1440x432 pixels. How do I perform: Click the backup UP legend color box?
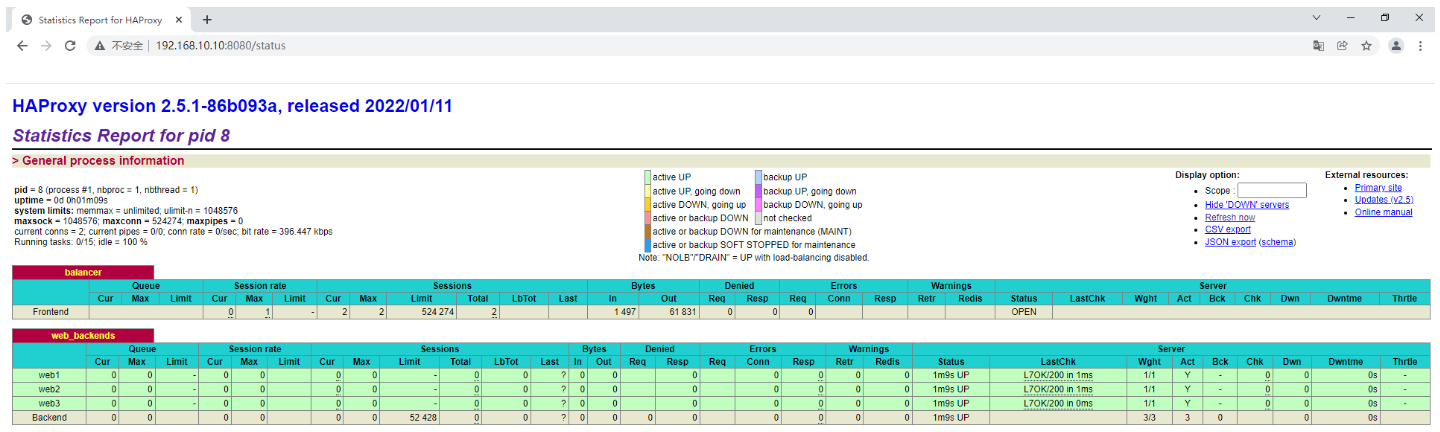759,177
